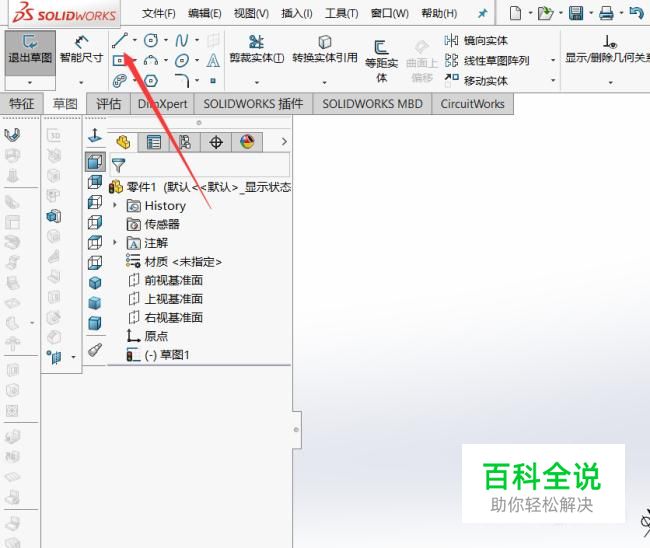Click the 等距实体 offset entities tool

381,61
